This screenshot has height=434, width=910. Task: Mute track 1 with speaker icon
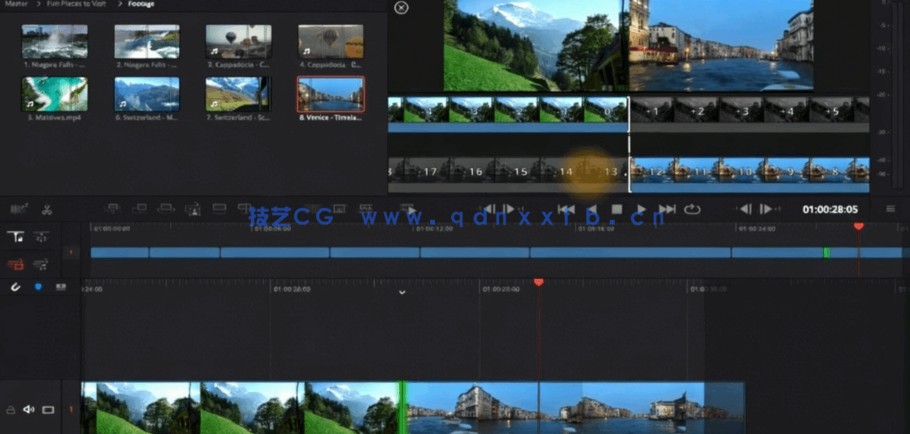pos(28,410)
